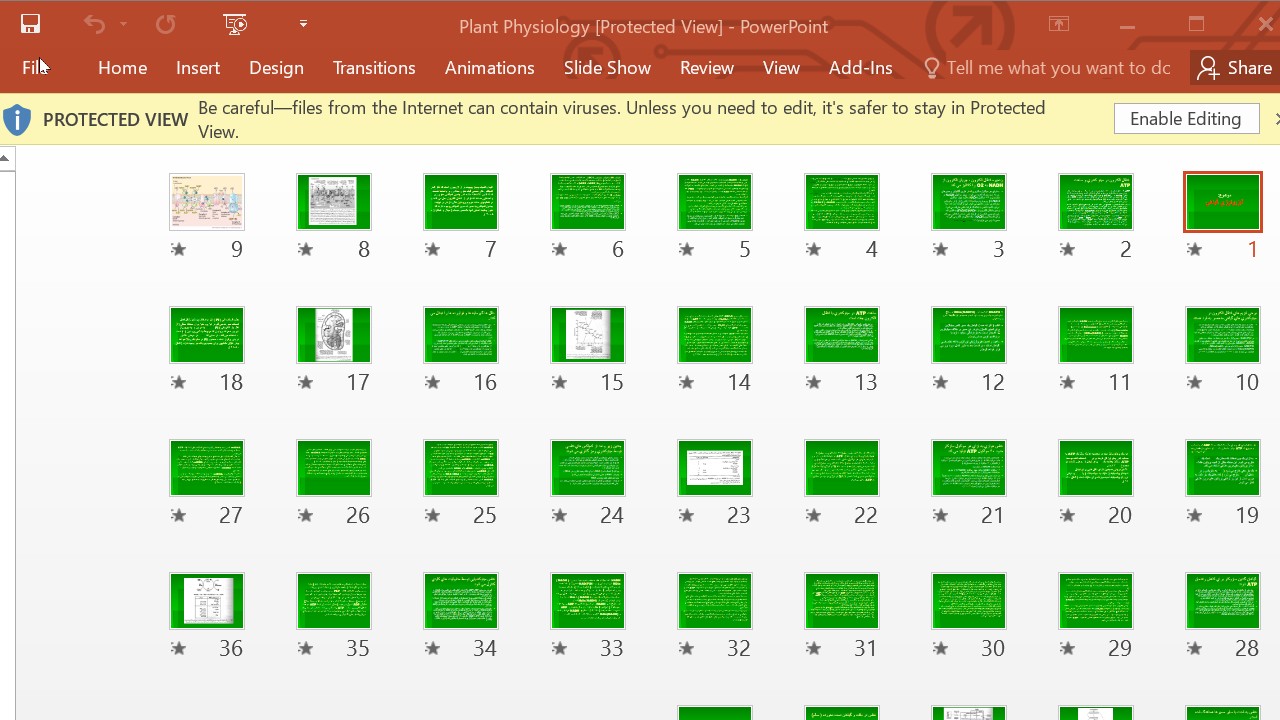Select slide 8 thumbnail with diagram

tap(334, 202)
